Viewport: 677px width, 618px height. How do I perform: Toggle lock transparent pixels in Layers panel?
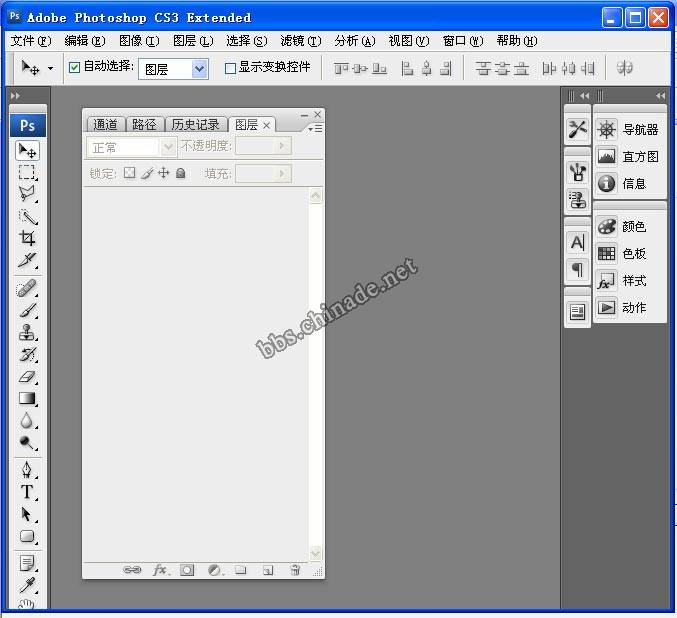tap(130, 173)
